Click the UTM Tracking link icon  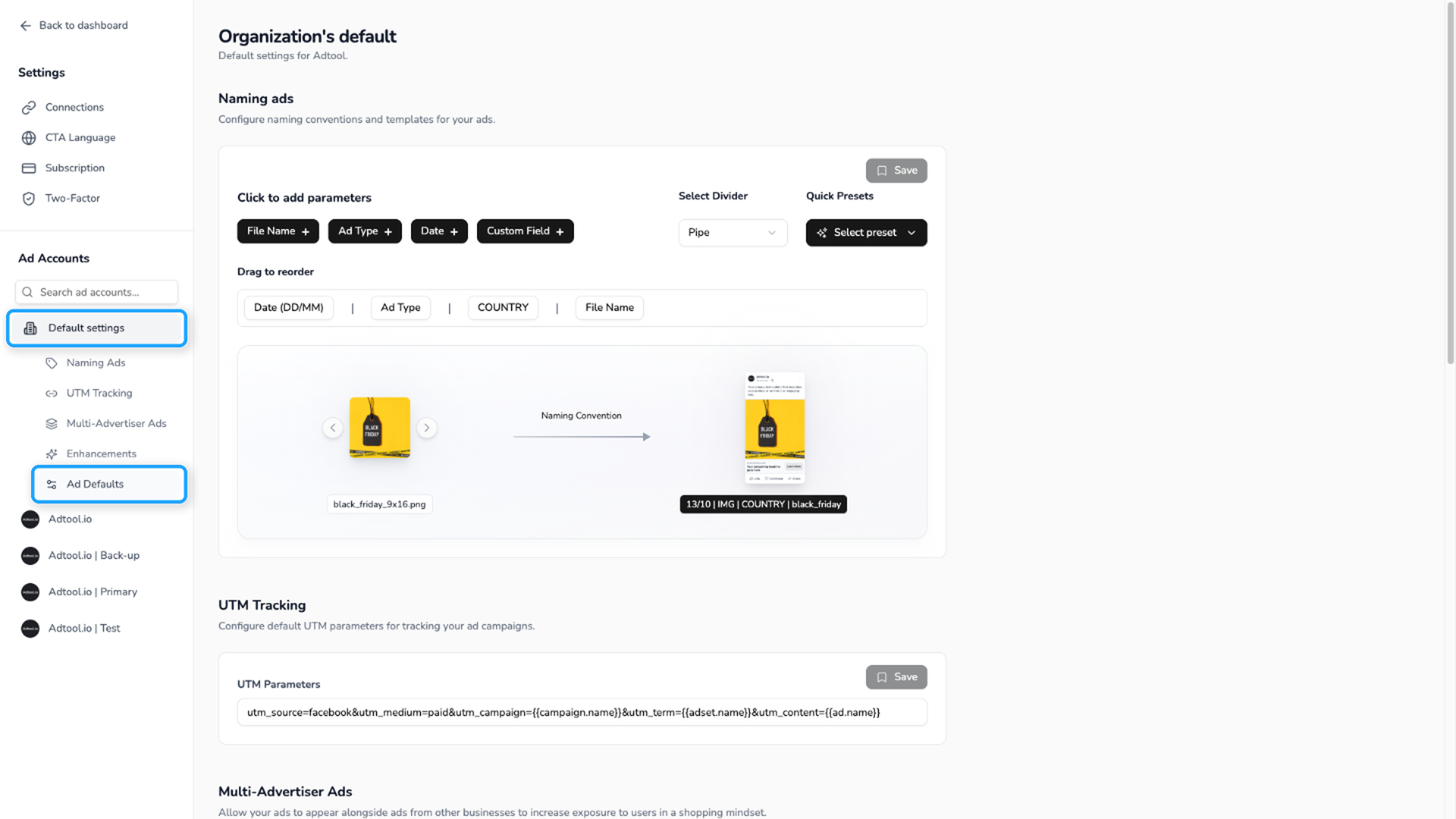click(52, 394)
